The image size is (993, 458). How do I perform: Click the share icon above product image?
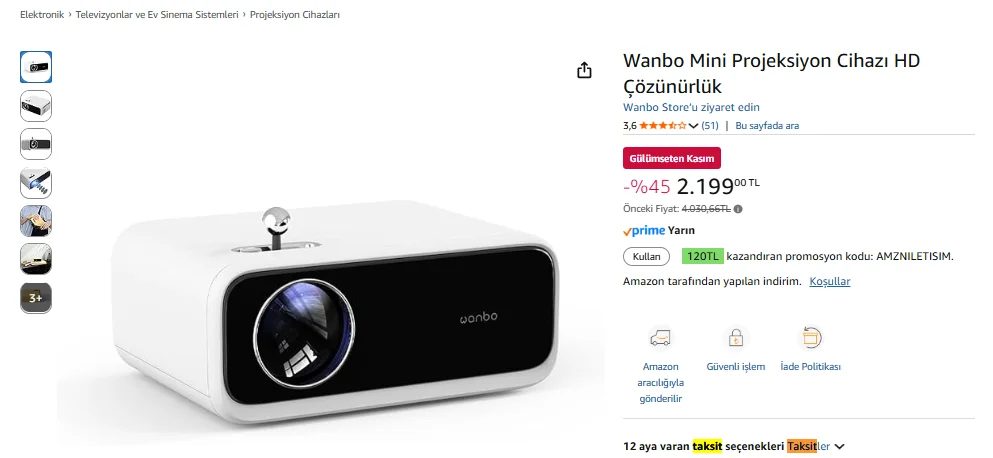point(584,70)
